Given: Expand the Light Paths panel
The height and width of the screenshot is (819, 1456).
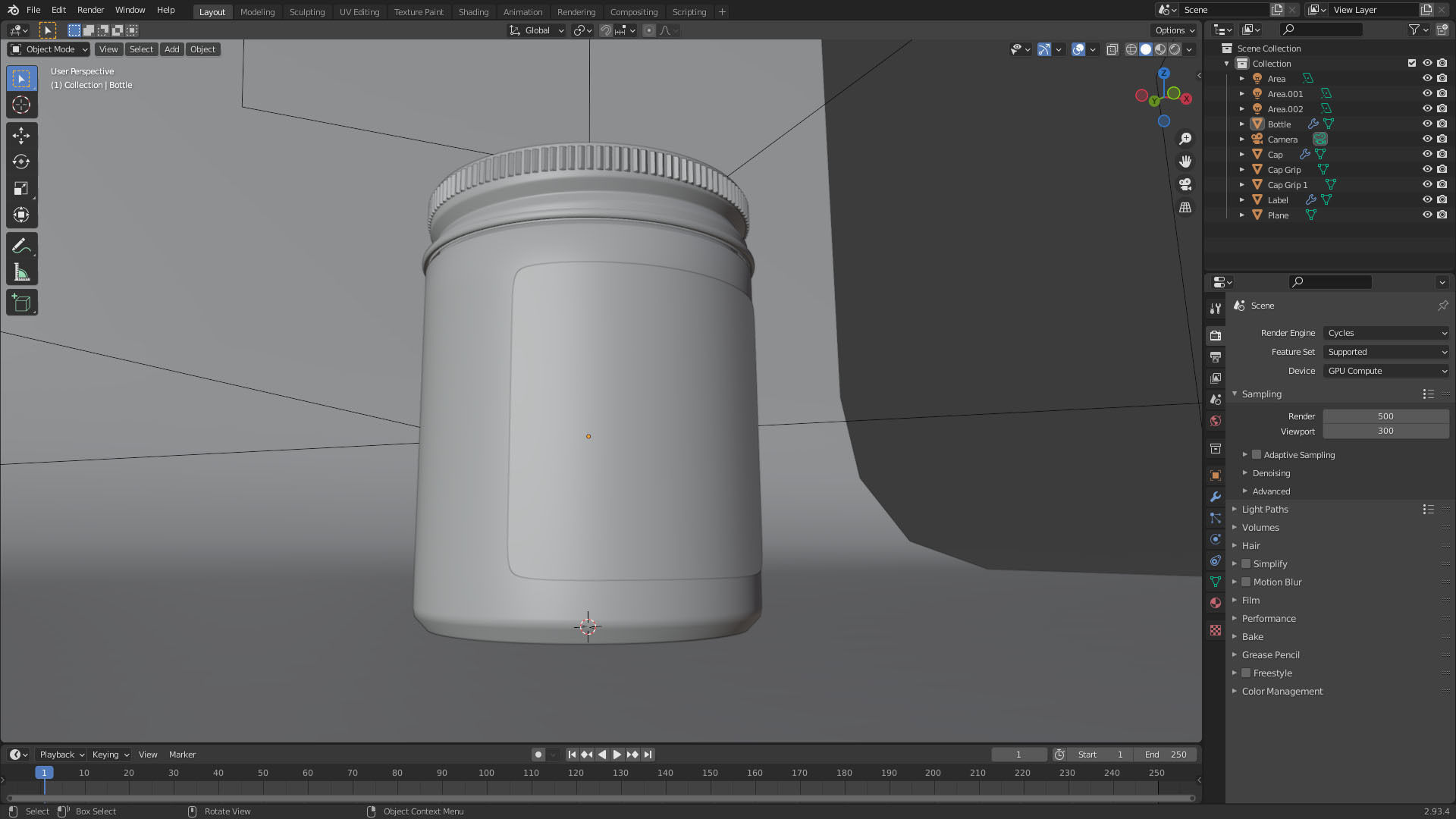Looking at the screenshot, I should 1265,510.
